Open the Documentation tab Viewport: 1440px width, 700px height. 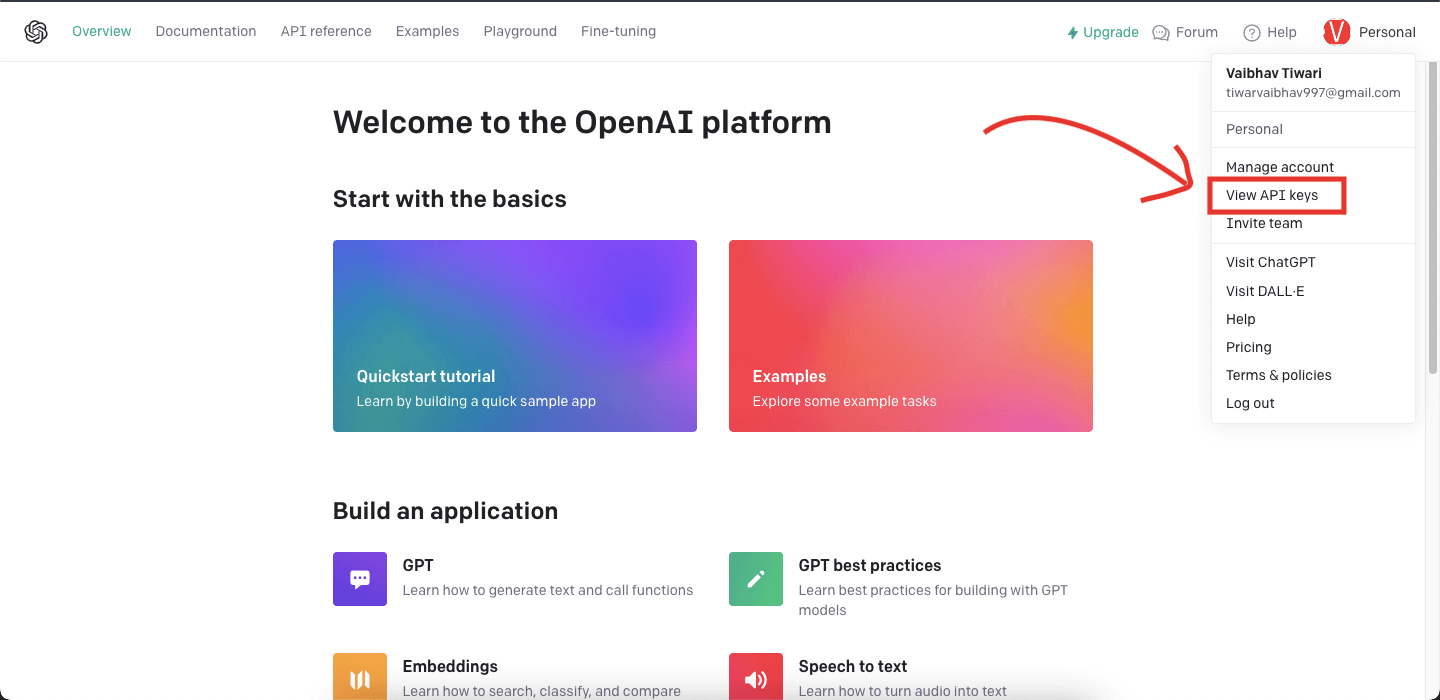point(206,31)
